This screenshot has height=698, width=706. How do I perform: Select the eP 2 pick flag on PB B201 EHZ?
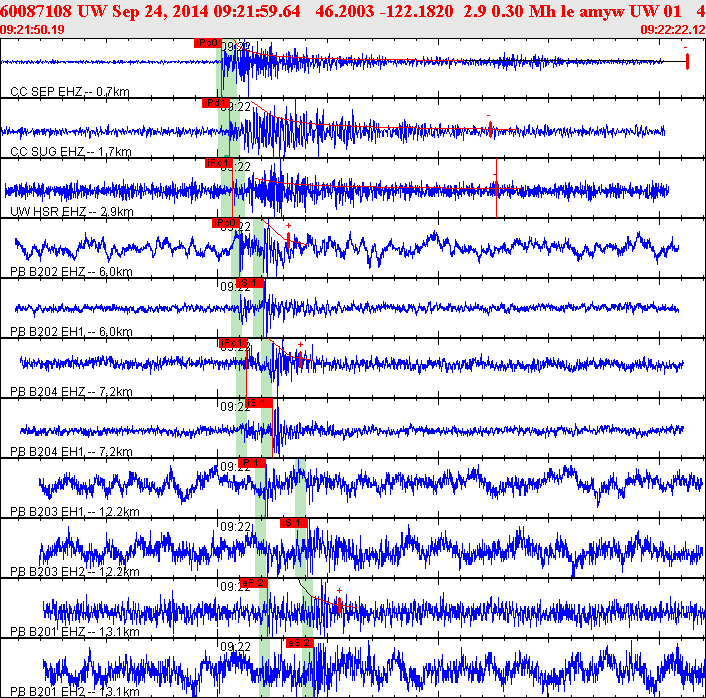(x=254, y=583)
